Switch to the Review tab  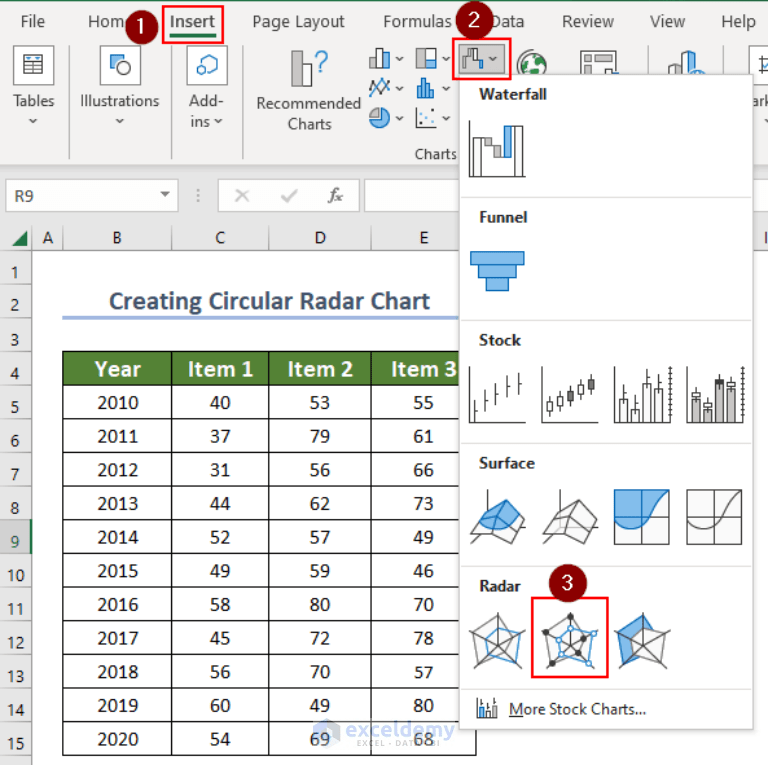(x=587, y=22)
